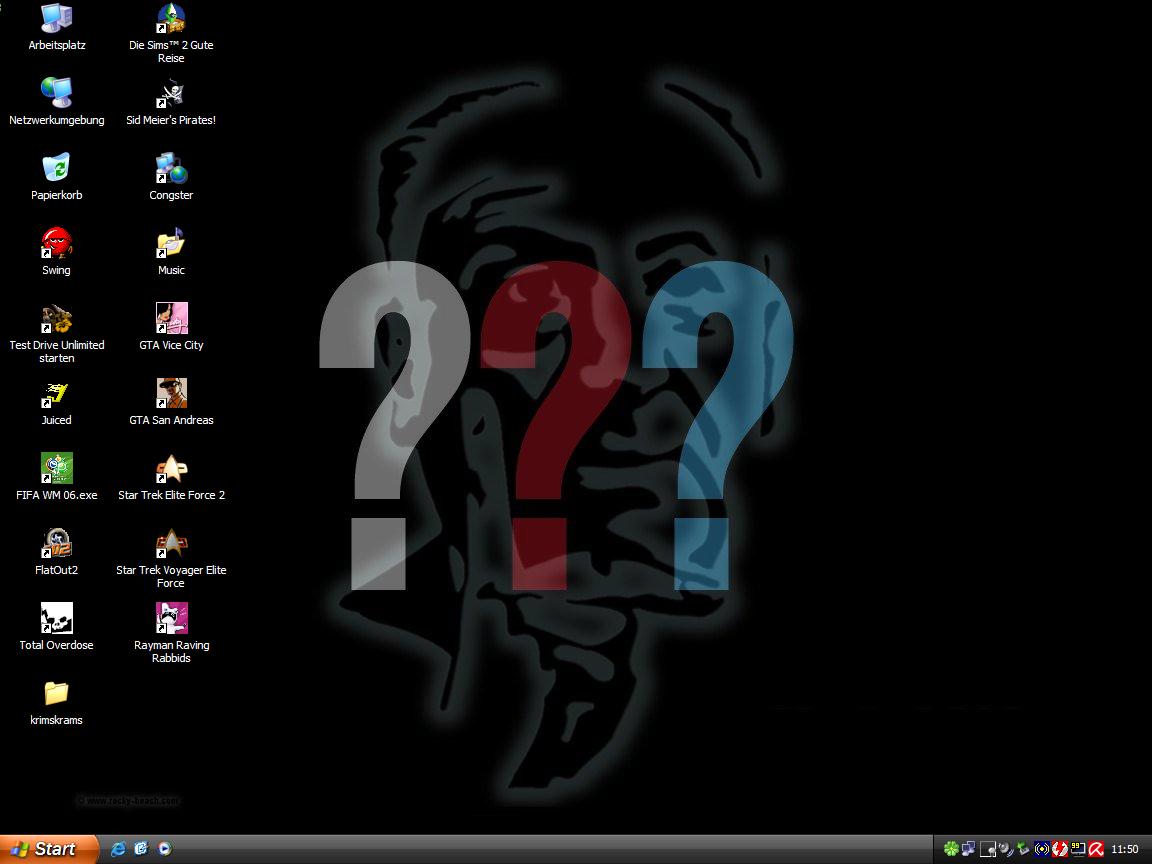The image size is (1152, 864).
Task: Select the GTA San Andreas shortcut
Action: (x=171, y=393)
